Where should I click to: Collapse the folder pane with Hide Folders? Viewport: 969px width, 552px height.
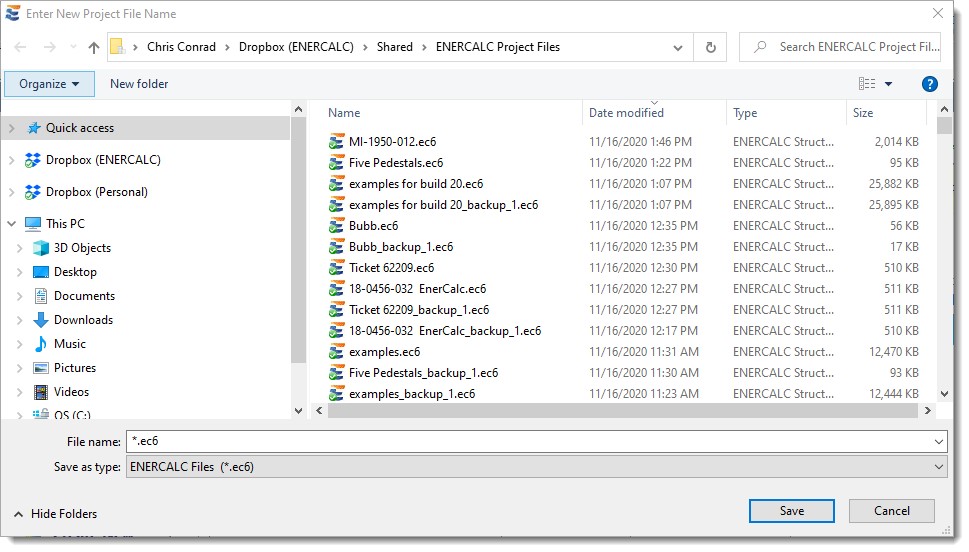[x=55, y=514]
